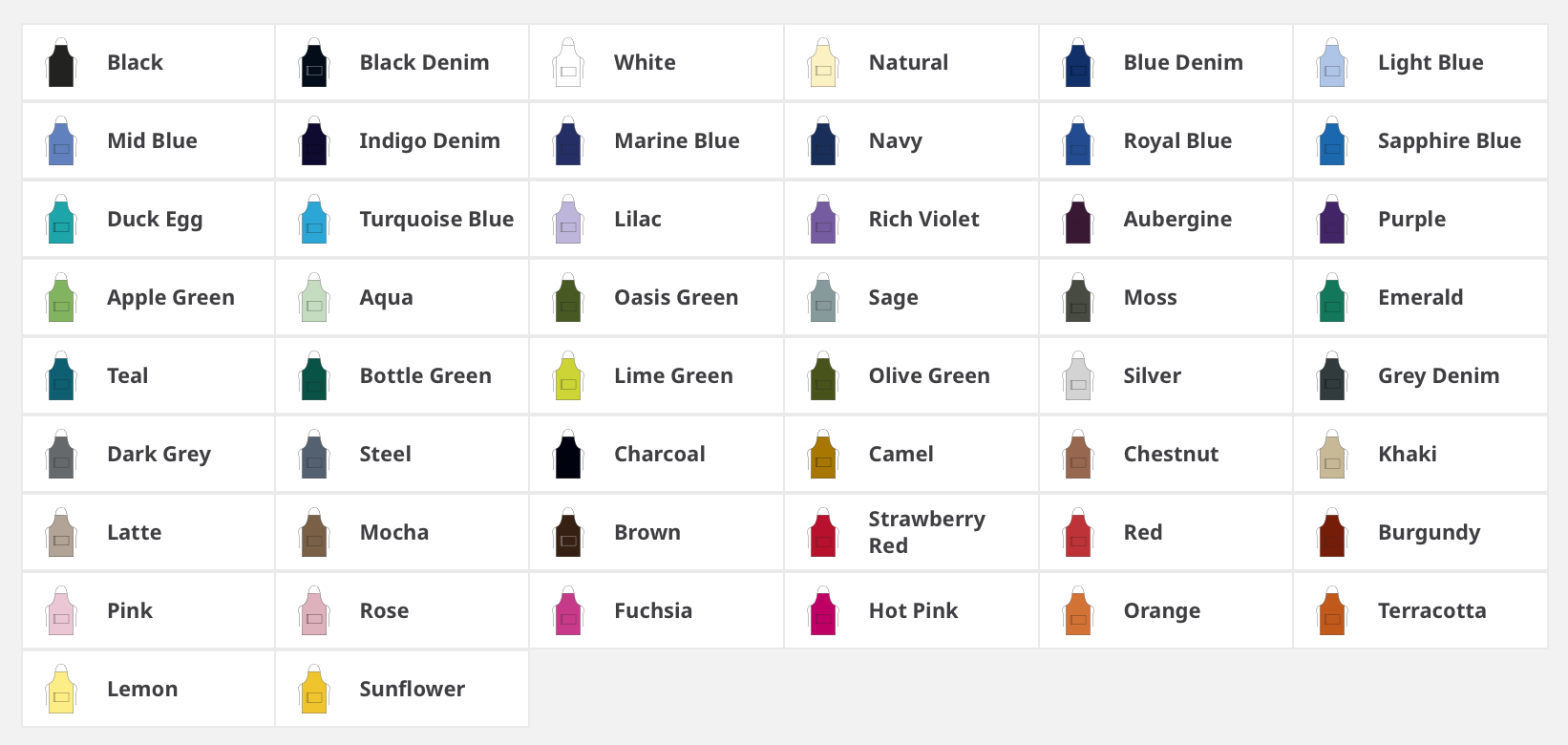Pick the Burgundy color option
Screen dimensions: 1568x745
point(1332,532)
